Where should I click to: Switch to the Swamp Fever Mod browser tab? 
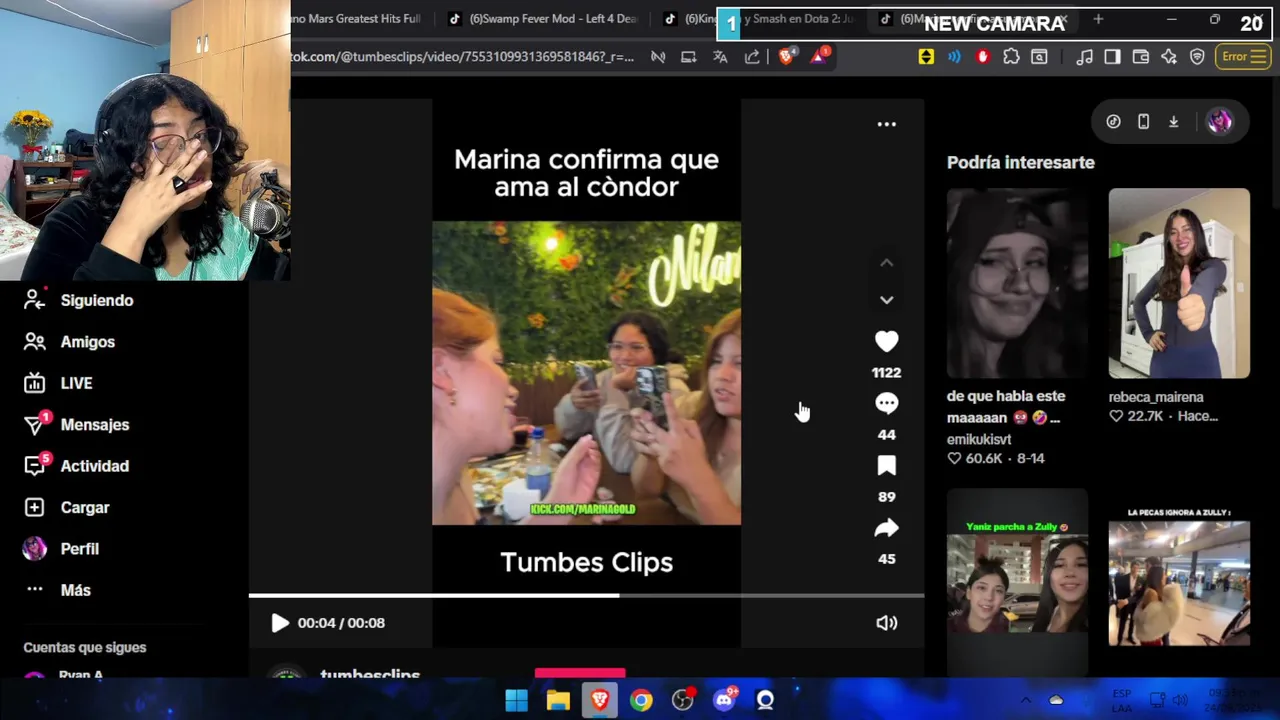(543, 19)
